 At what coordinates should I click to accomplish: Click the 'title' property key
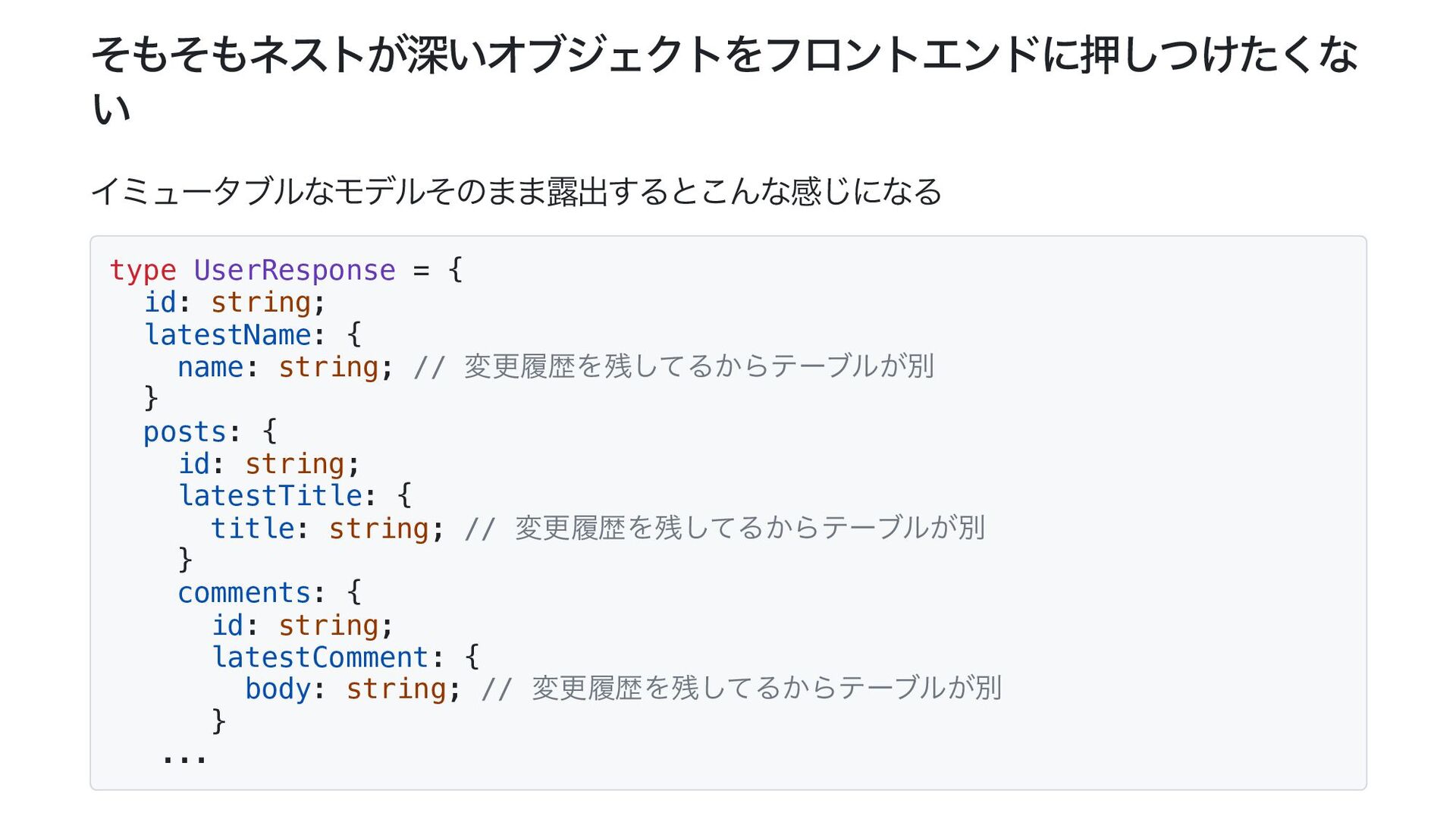(x=252, y=529)
